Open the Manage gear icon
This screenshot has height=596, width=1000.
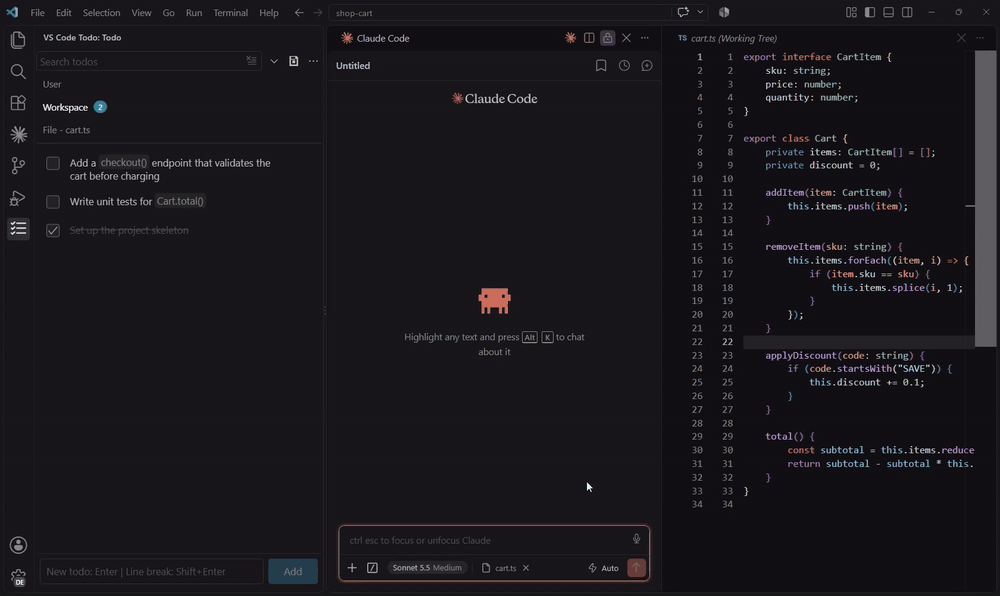pos(18,578)
